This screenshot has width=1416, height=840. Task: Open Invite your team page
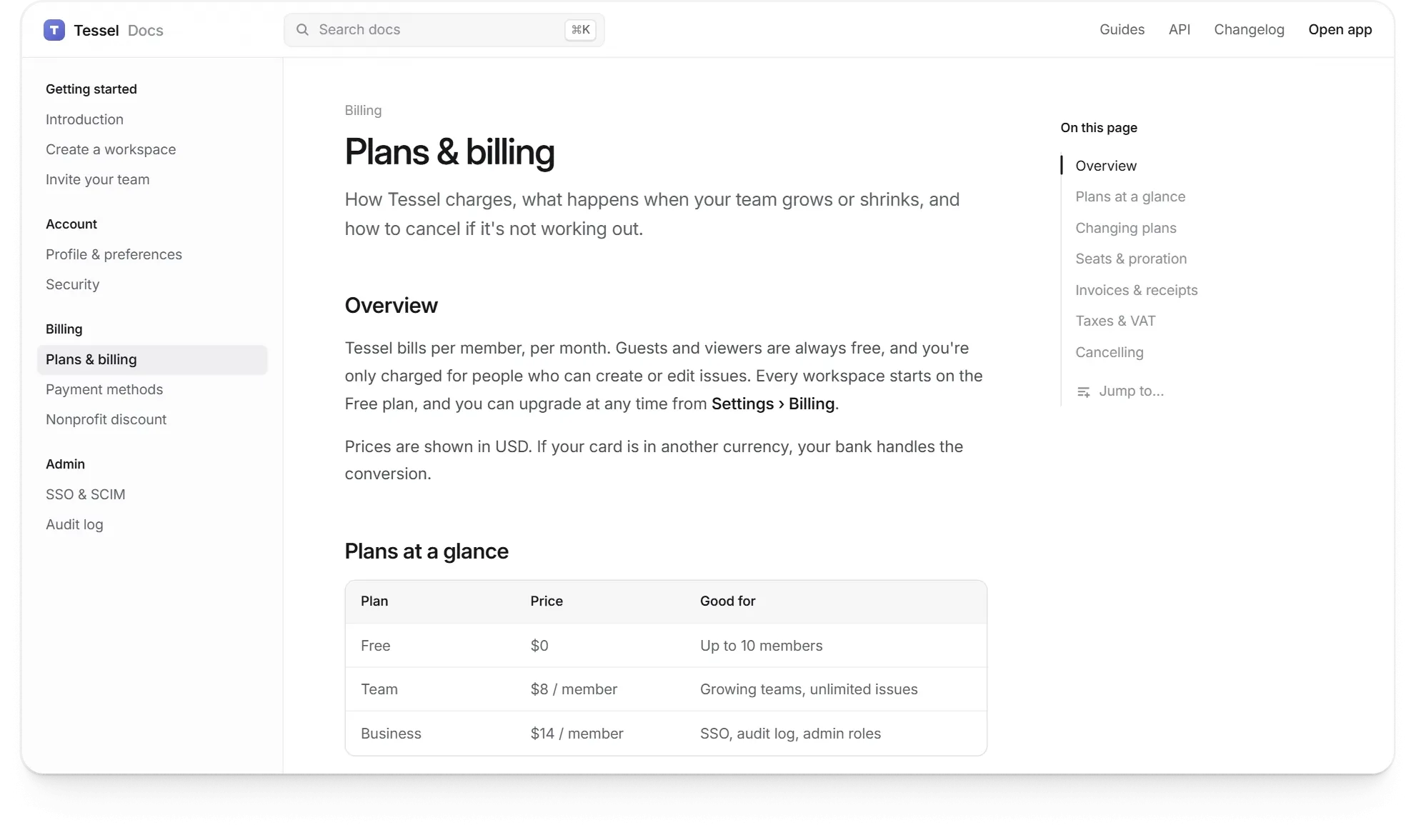click(x=97, y=179)
